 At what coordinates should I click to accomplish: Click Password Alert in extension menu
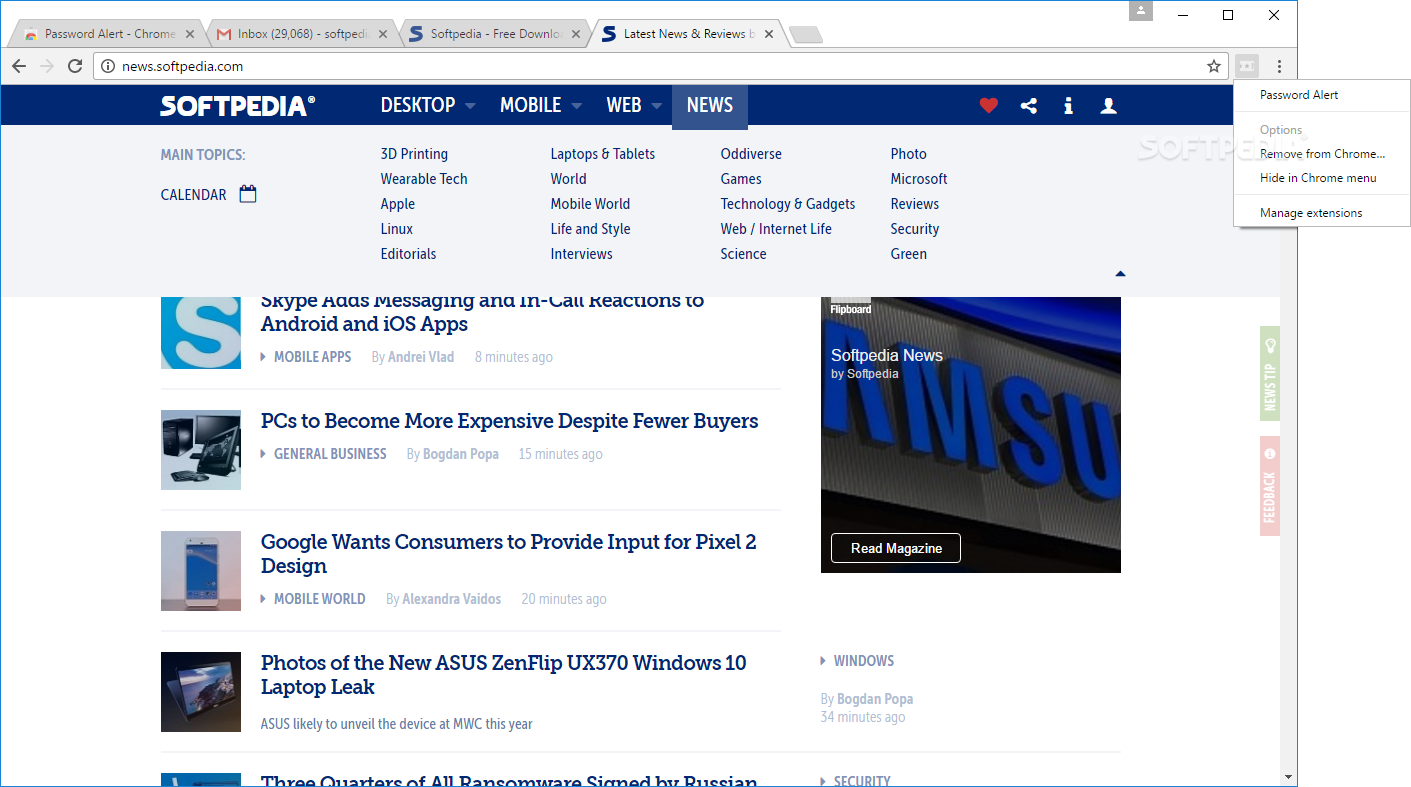point(1322,95)
